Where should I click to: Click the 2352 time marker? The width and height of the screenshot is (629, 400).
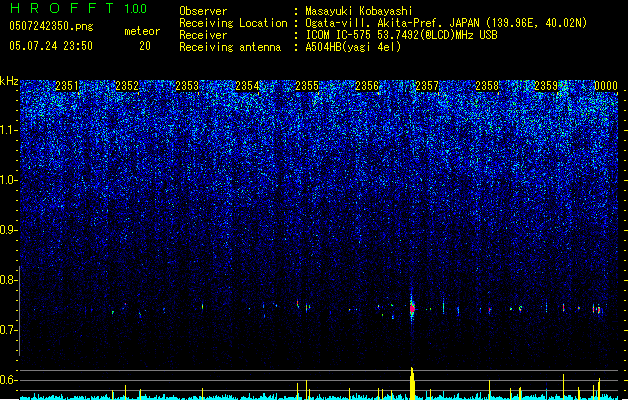point(127,86)
